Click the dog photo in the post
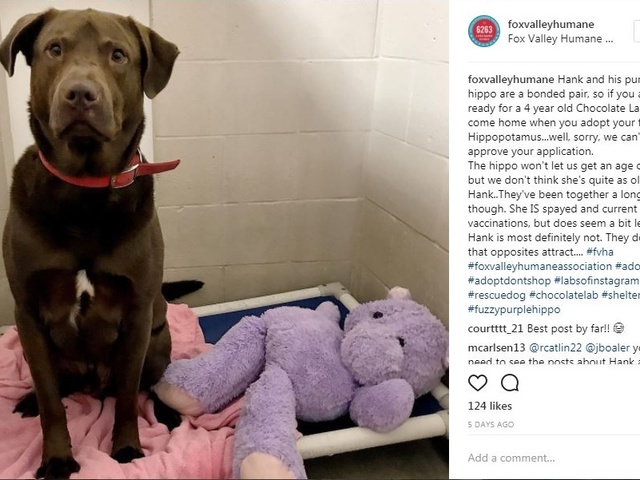The image size is (640, 480). pos(224,240)
